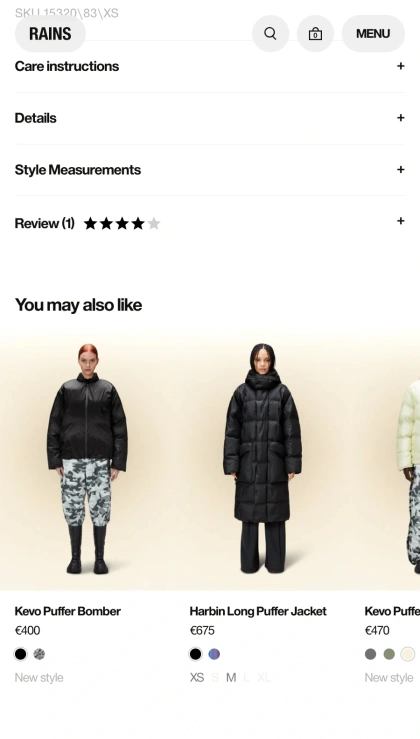Select size XS for Harbin Long Puffer Jacket
The height and width of the screenshot is (739, 420).
pos(197,677)
